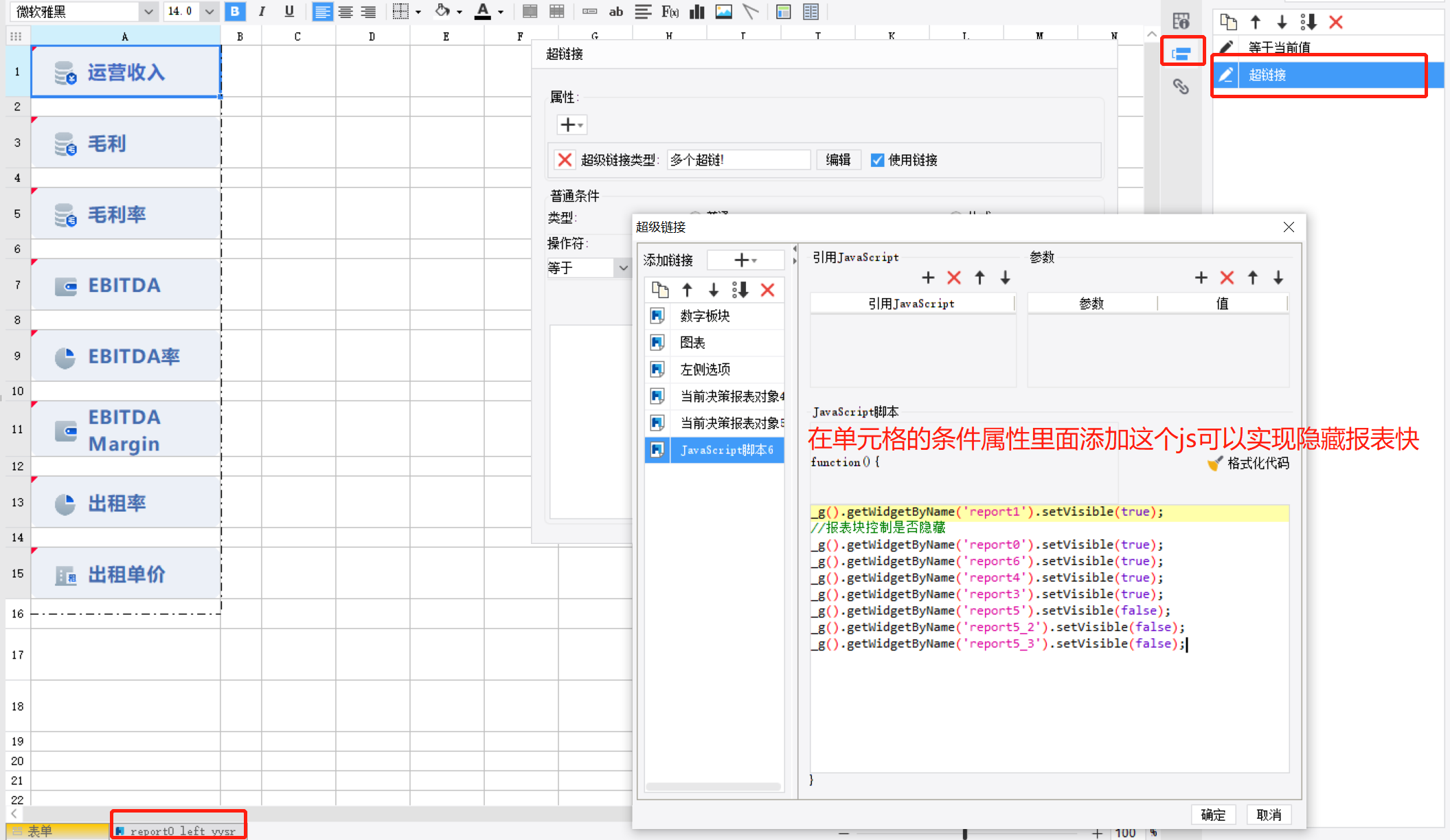
Task: Delete selected link with red X in link list
Action: (767, 290)
